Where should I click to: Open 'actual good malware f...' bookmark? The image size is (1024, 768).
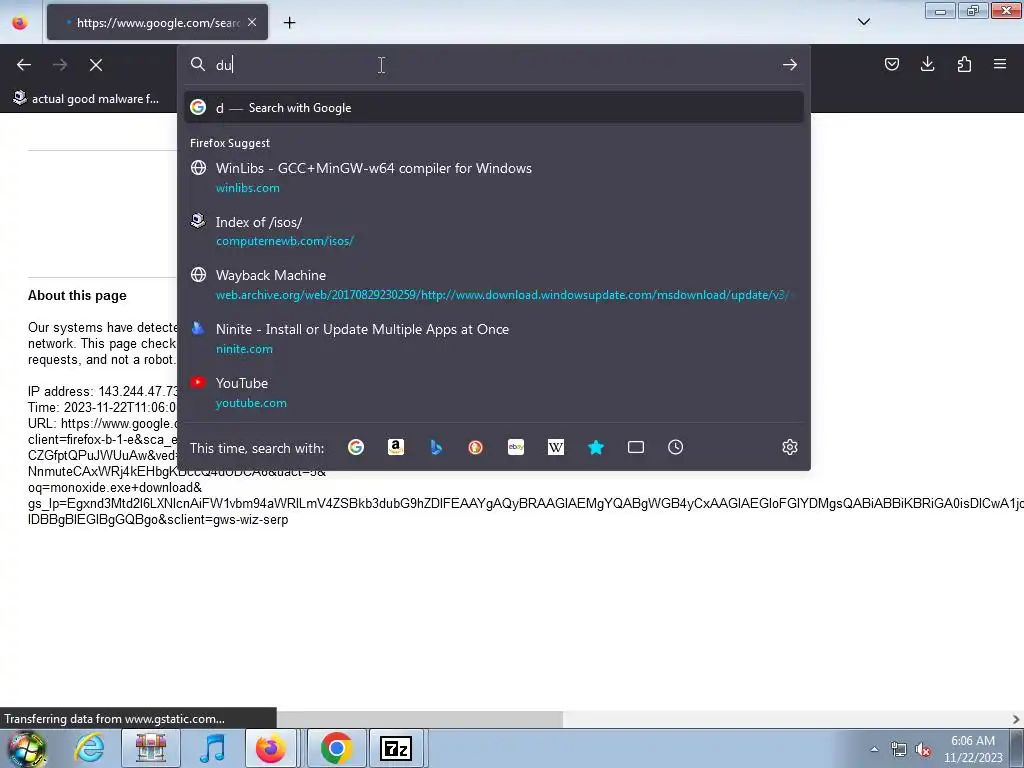tap(87, 99)
